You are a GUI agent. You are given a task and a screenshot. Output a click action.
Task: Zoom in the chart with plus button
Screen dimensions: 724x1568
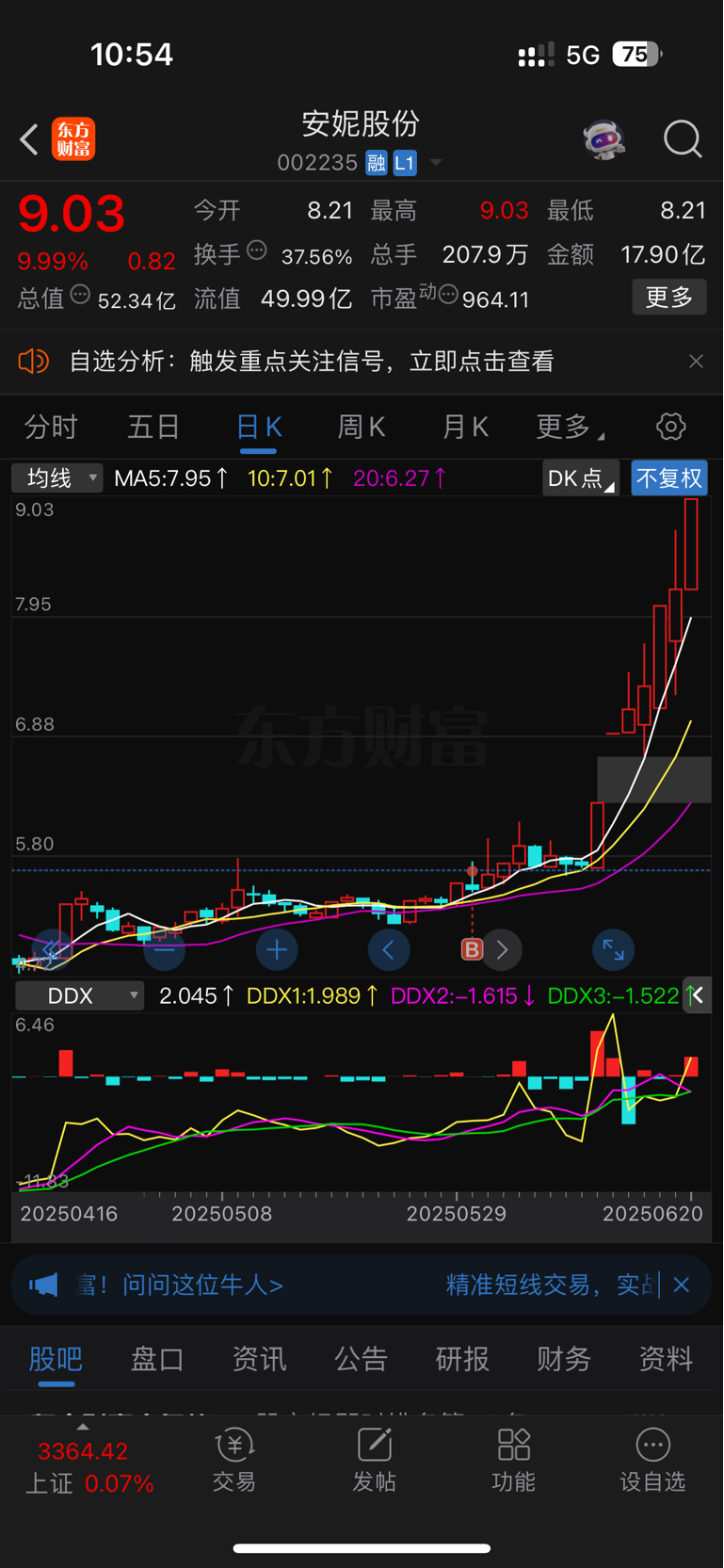tap(277, 950)
